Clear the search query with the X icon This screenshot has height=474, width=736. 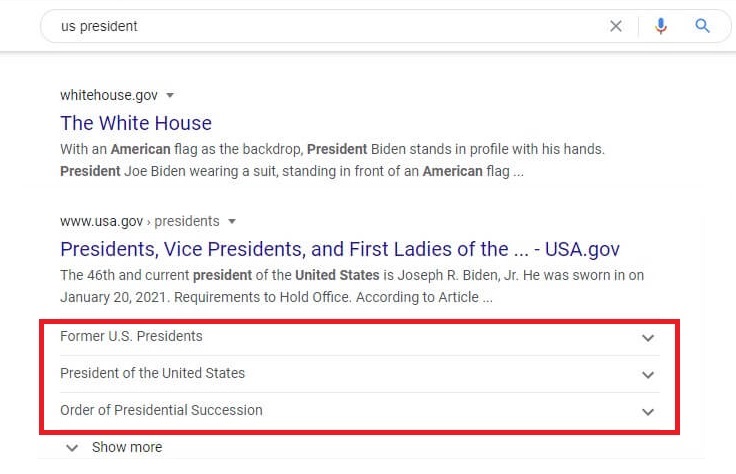[616, 26]
